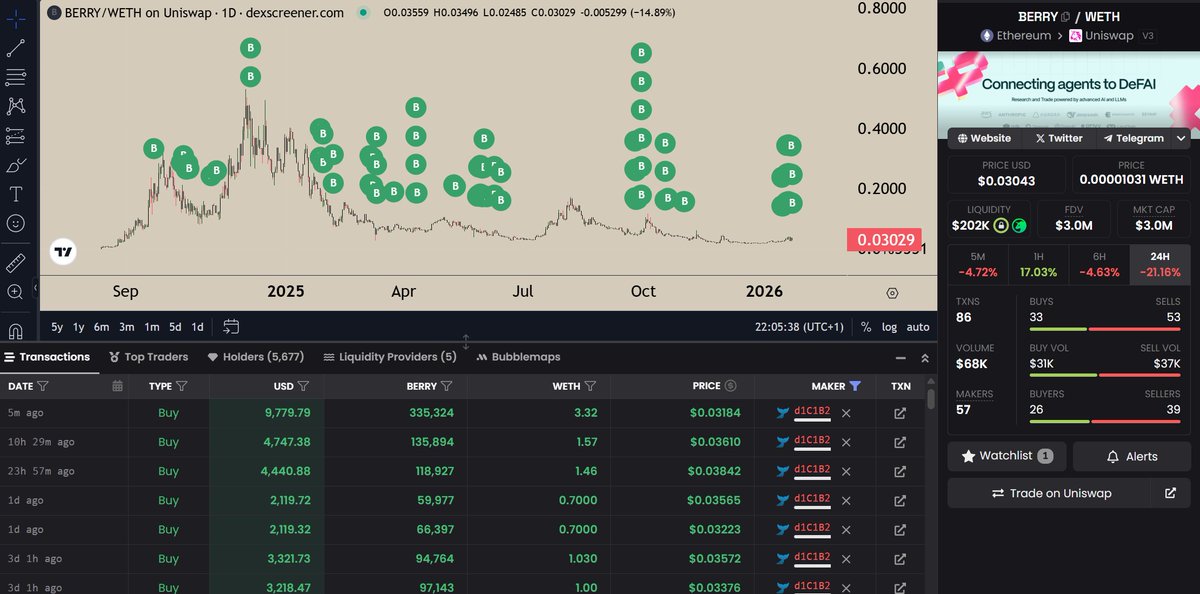Screen dimensions: 1200x594
Task: Set chart range to 6m
Action: (102, 327)
